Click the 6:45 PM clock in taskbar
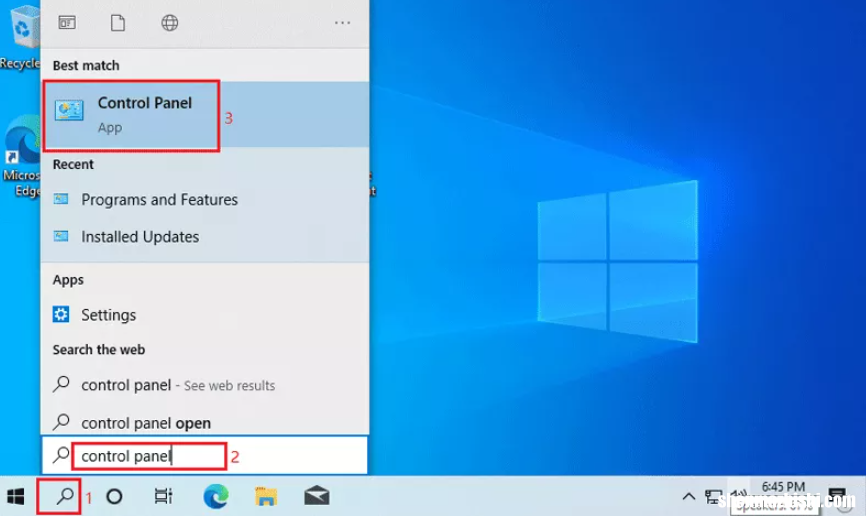 783,487
